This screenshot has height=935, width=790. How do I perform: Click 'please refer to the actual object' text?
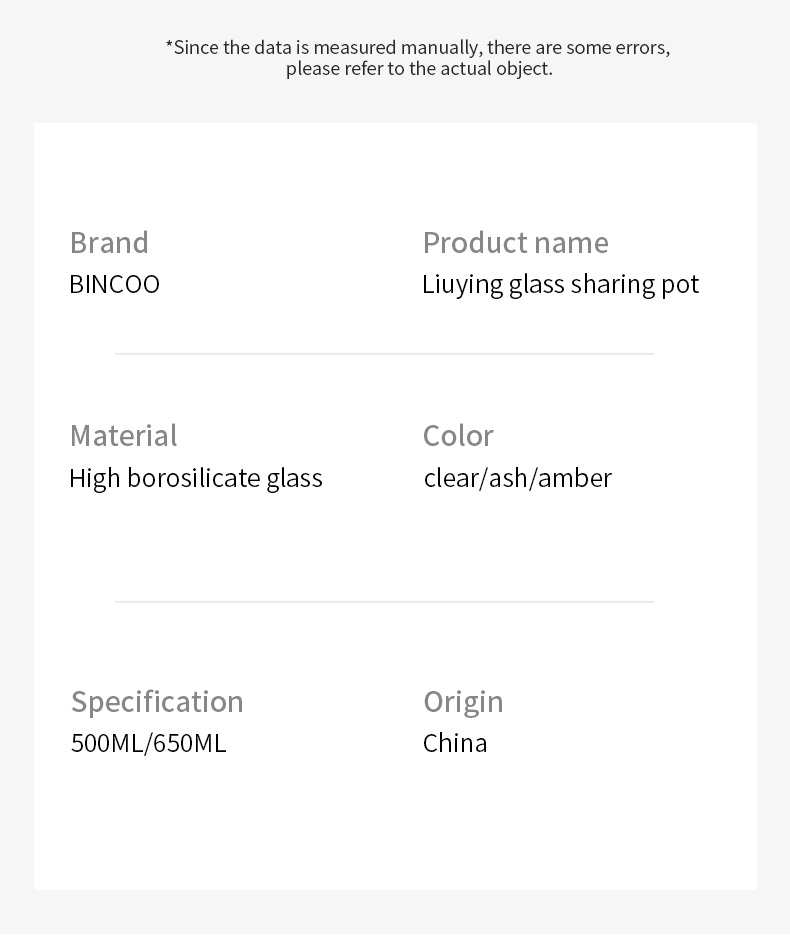pos(419,69)
